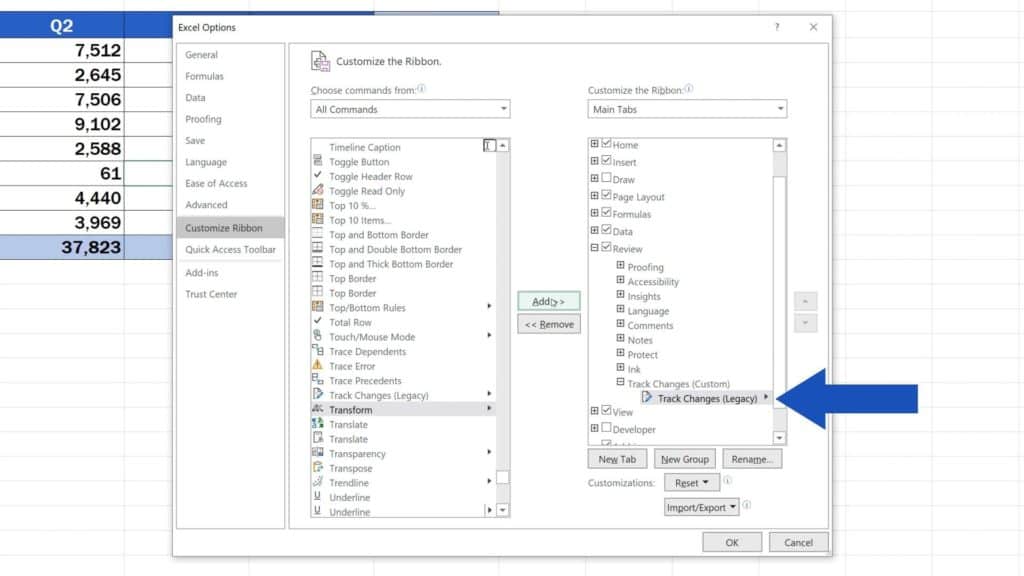1024x576 pixels.
Task: Confirm with the OK button
Action: click(732, 542)
